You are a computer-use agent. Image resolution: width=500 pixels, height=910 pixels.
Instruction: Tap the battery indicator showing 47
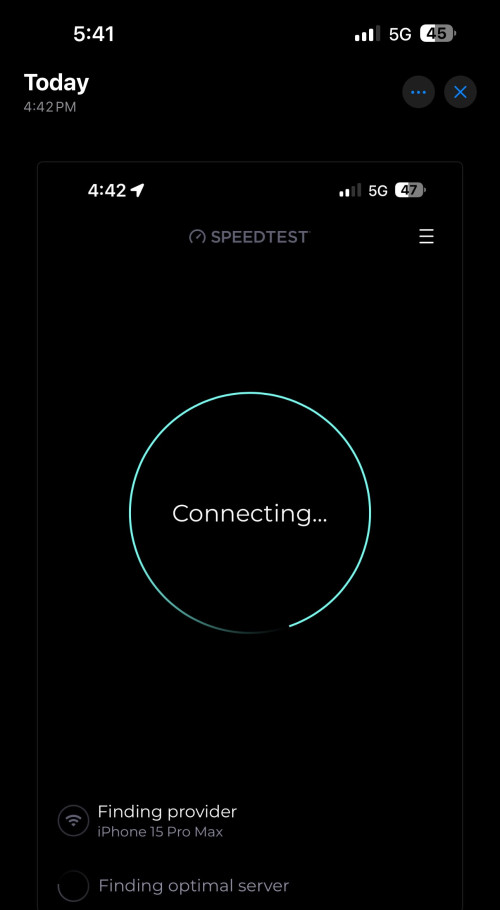pos(411,190)
